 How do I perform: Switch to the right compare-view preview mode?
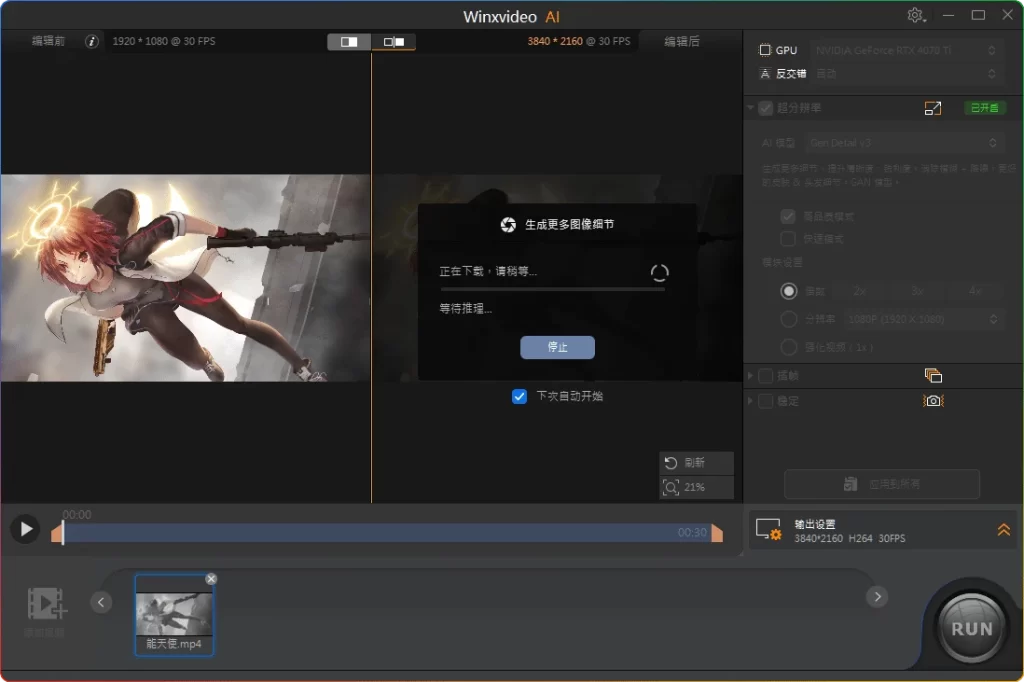tap(394, 41)
